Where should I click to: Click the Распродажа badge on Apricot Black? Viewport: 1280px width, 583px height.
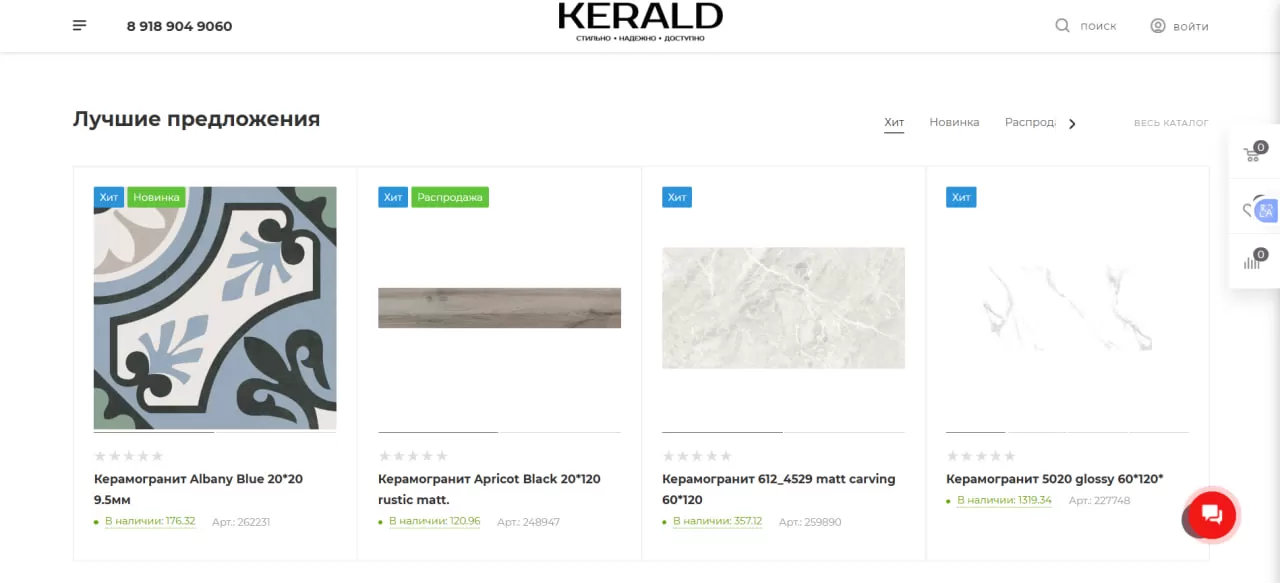tap(450, 197)
